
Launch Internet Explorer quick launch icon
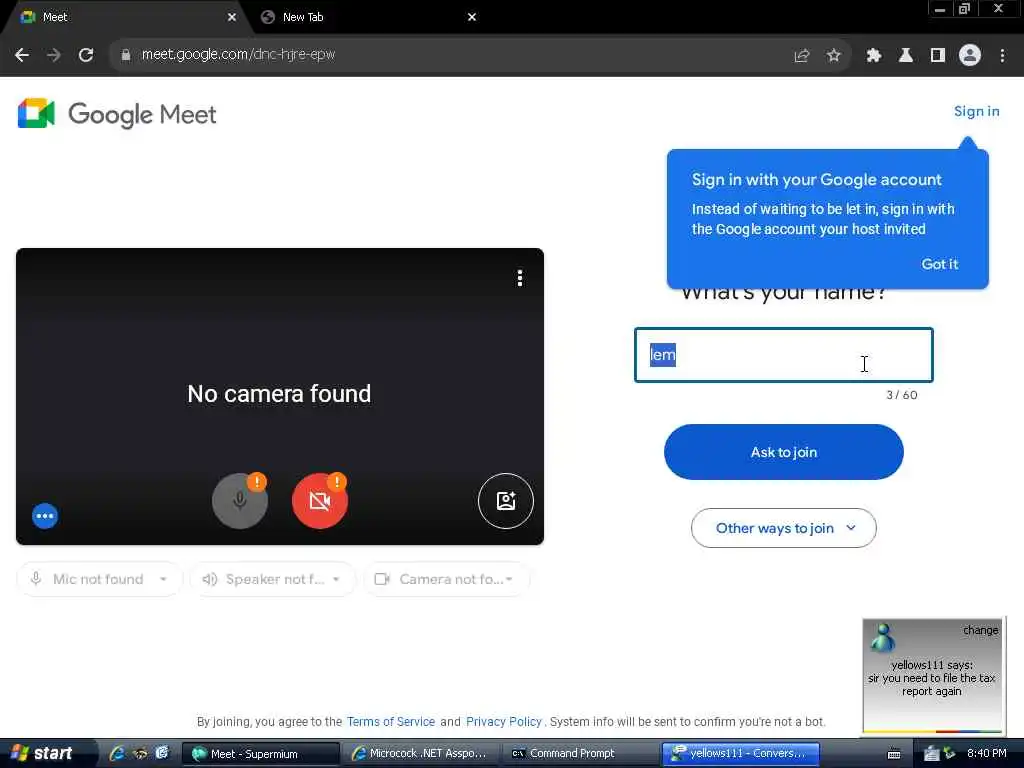[118, 753]
